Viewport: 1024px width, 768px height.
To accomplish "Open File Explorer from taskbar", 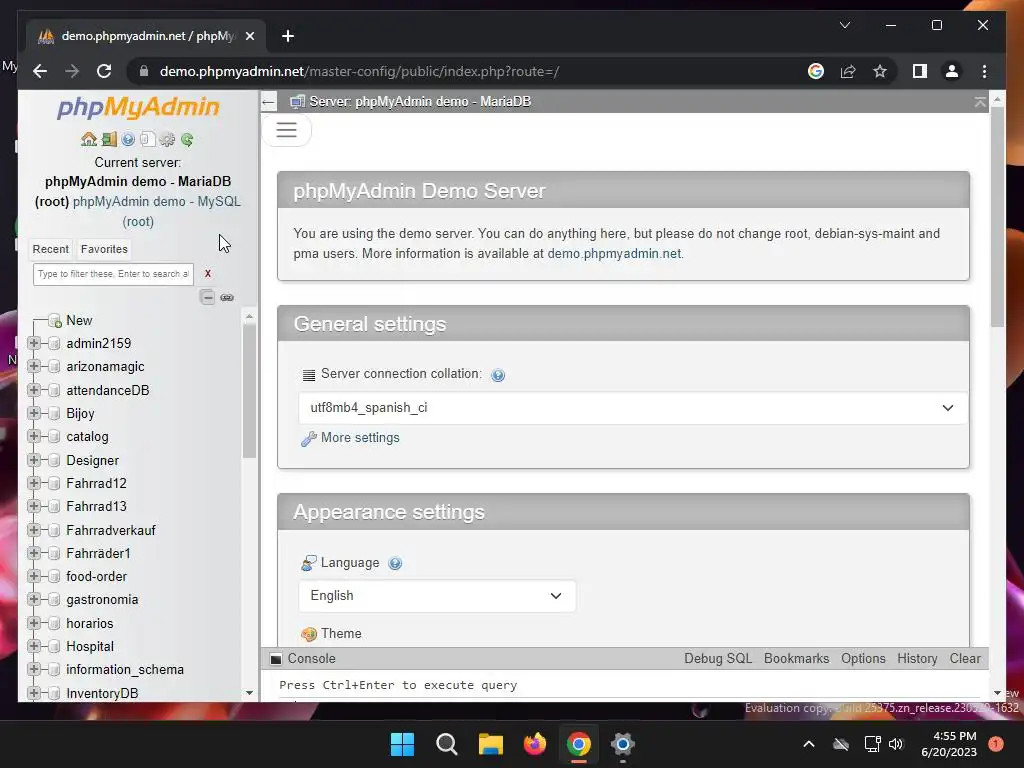I will 490,744.
